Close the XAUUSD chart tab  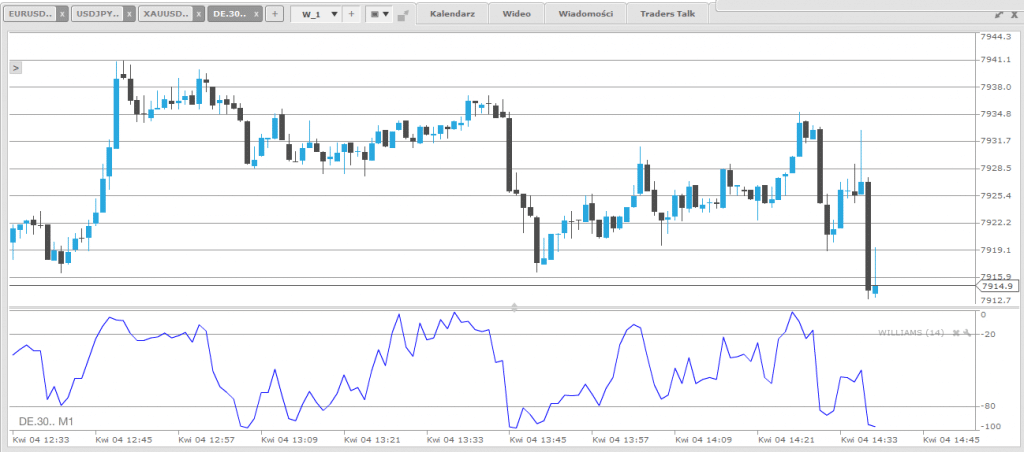tap(196, 15)
